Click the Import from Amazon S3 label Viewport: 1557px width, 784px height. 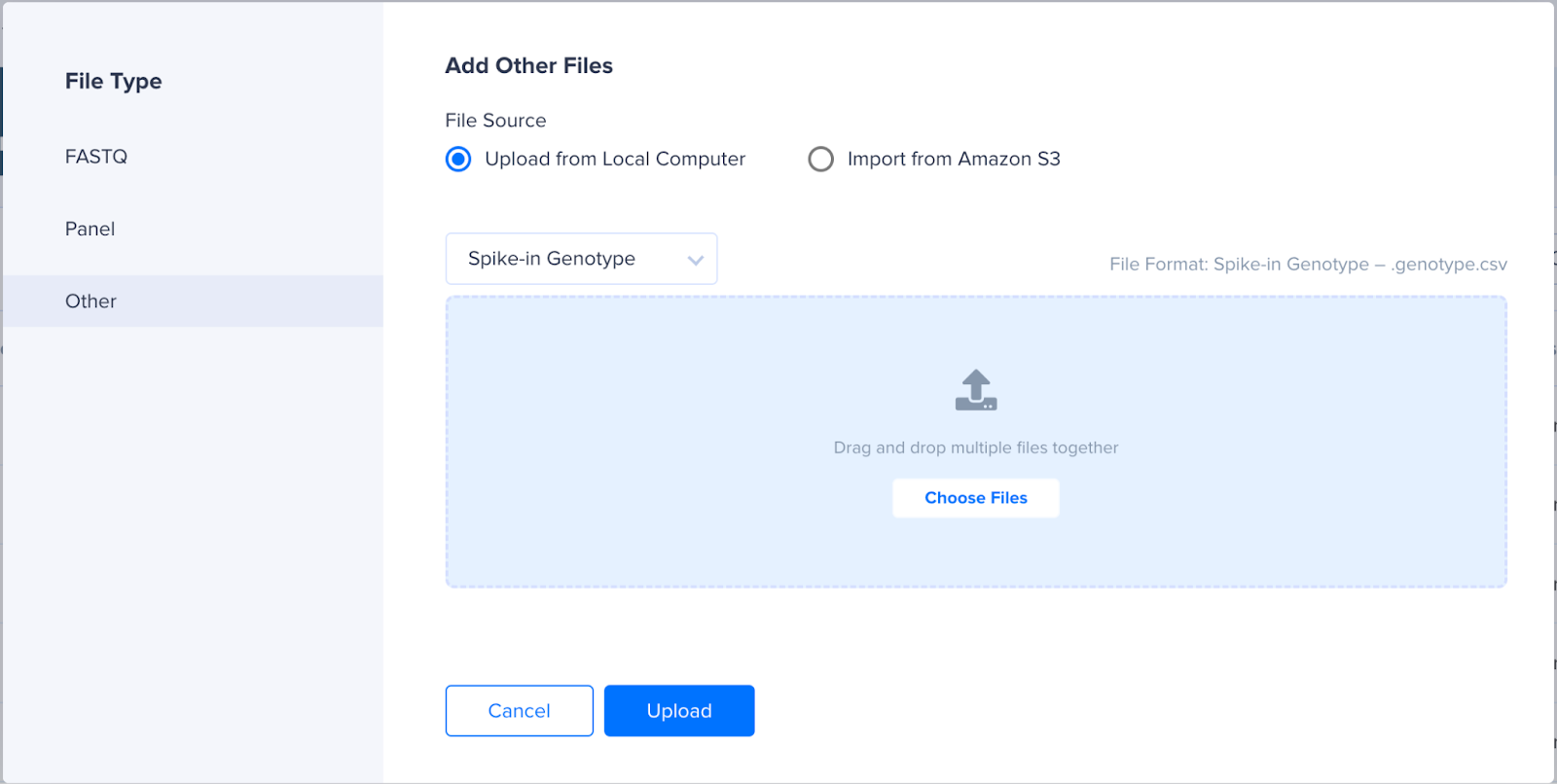click(954, 159)
